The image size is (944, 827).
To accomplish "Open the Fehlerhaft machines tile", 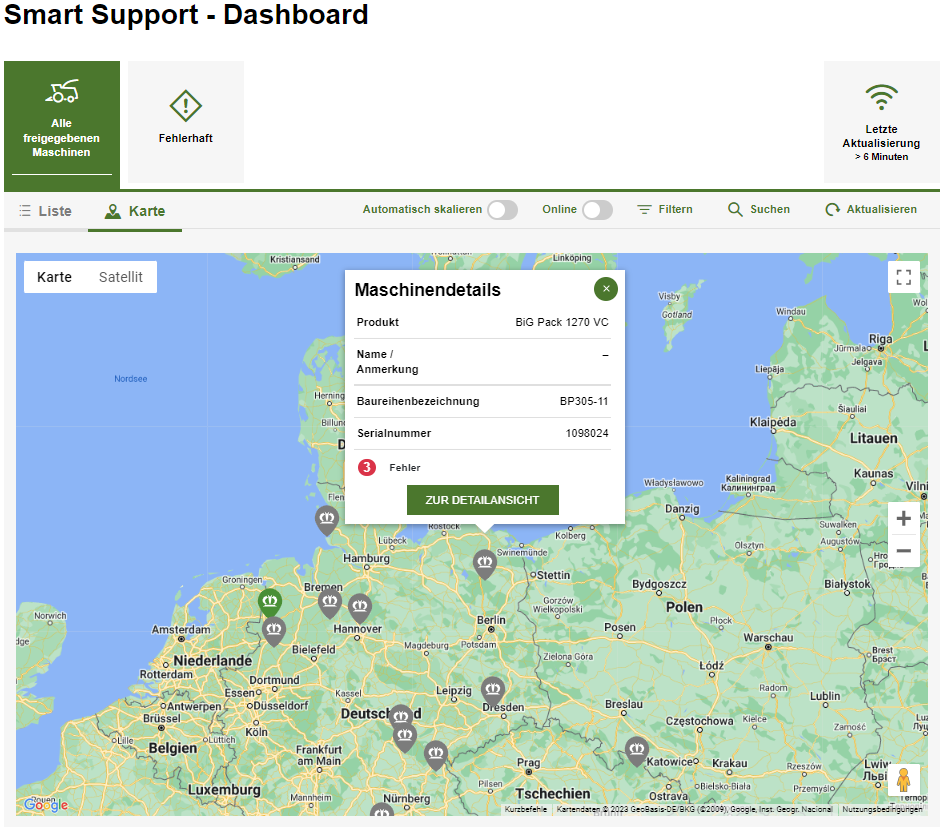I will (186, 122).
